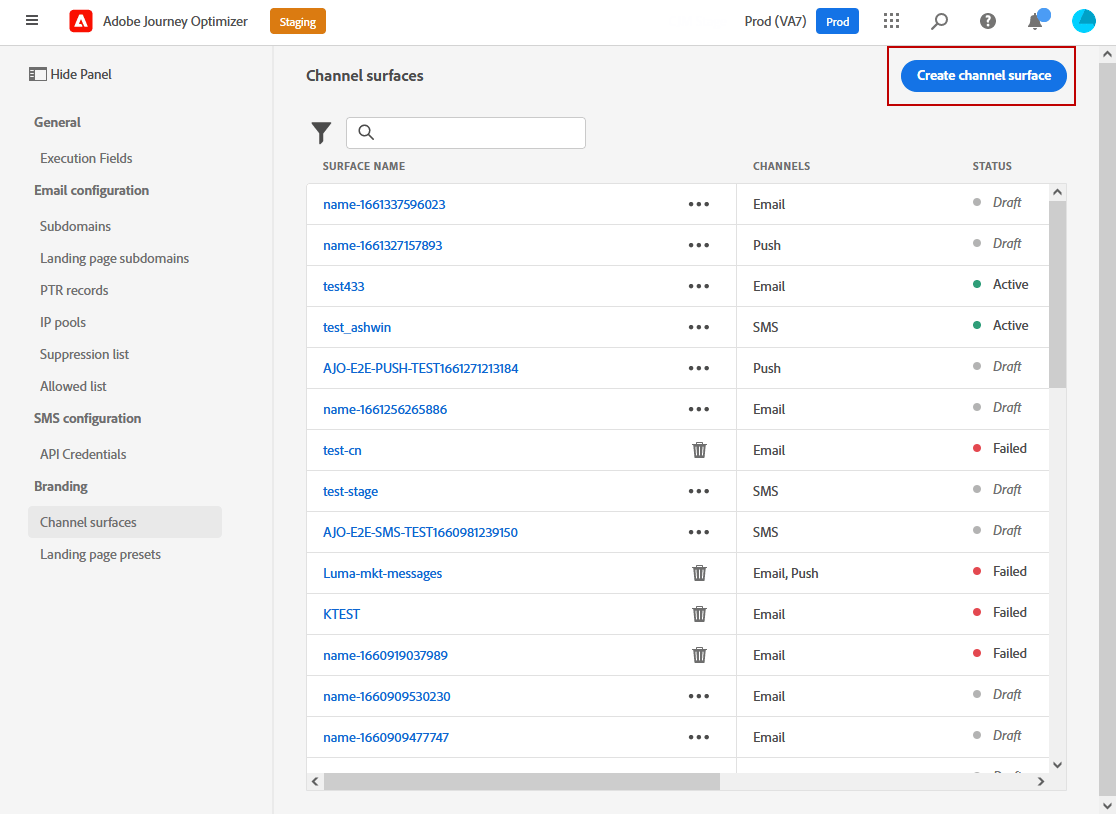
Task: Click the Create channel surface button
Action: [x=983, y=75]
